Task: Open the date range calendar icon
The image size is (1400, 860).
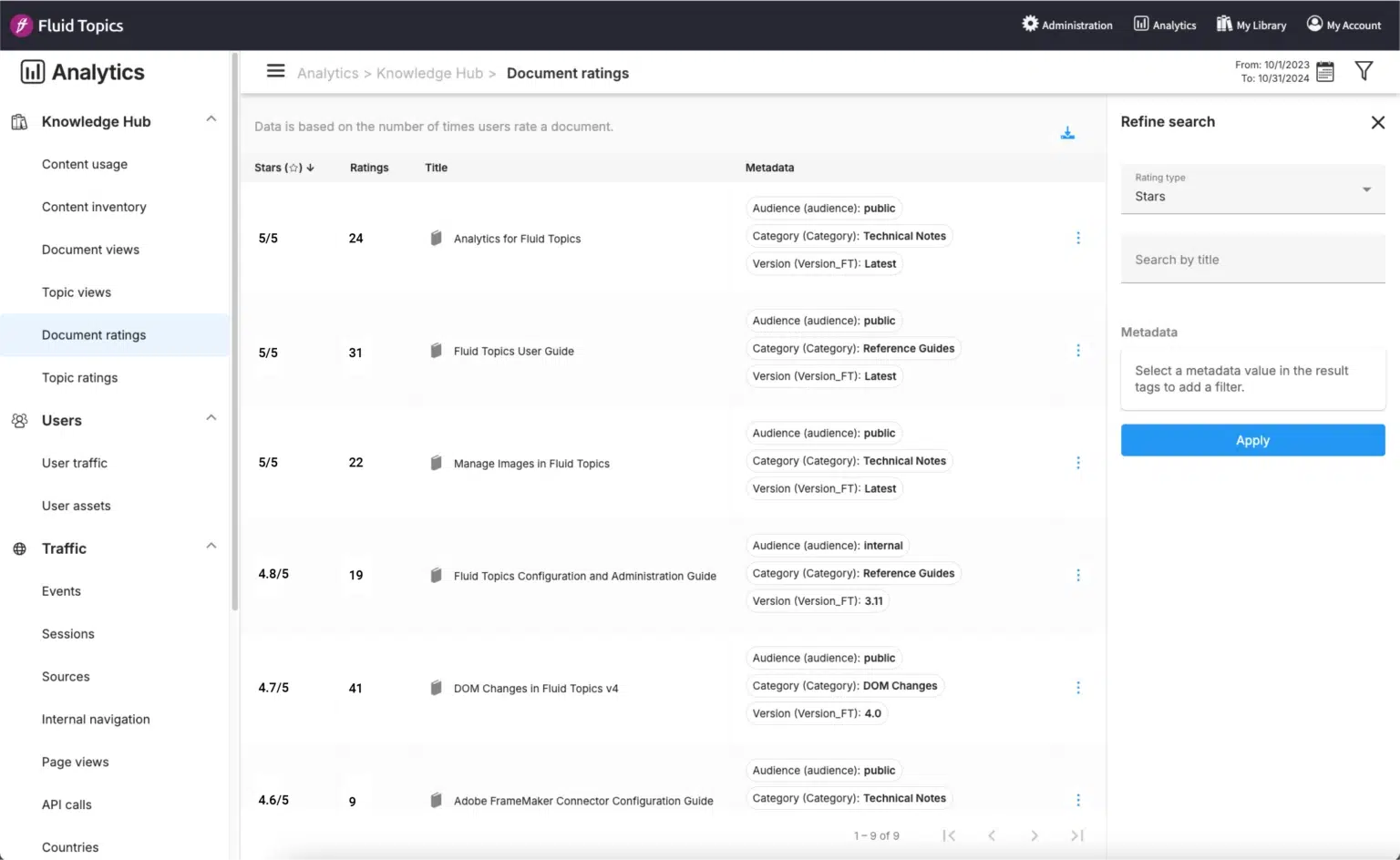Action: click(1325, 72)
